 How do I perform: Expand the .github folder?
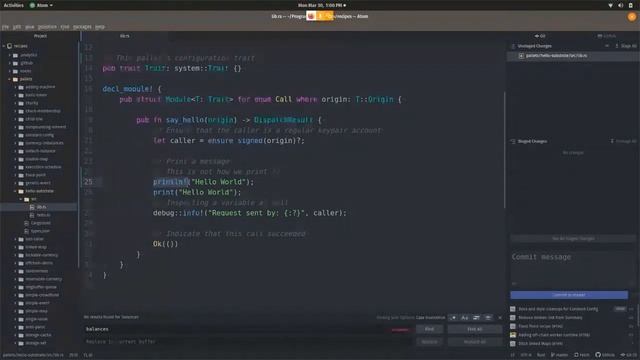click(10, 63)
